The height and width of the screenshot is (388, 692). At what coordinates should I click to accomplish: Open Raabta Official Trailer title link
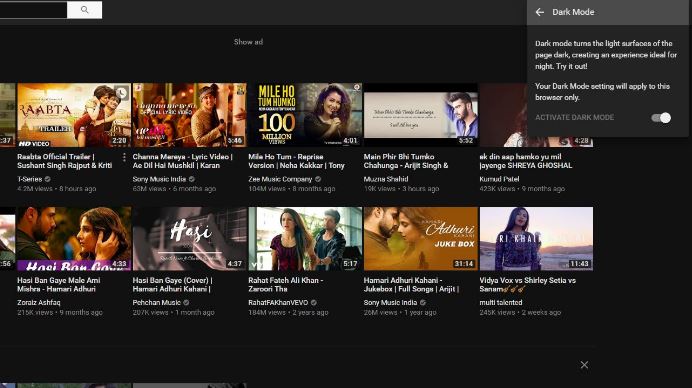coord(64,161)
